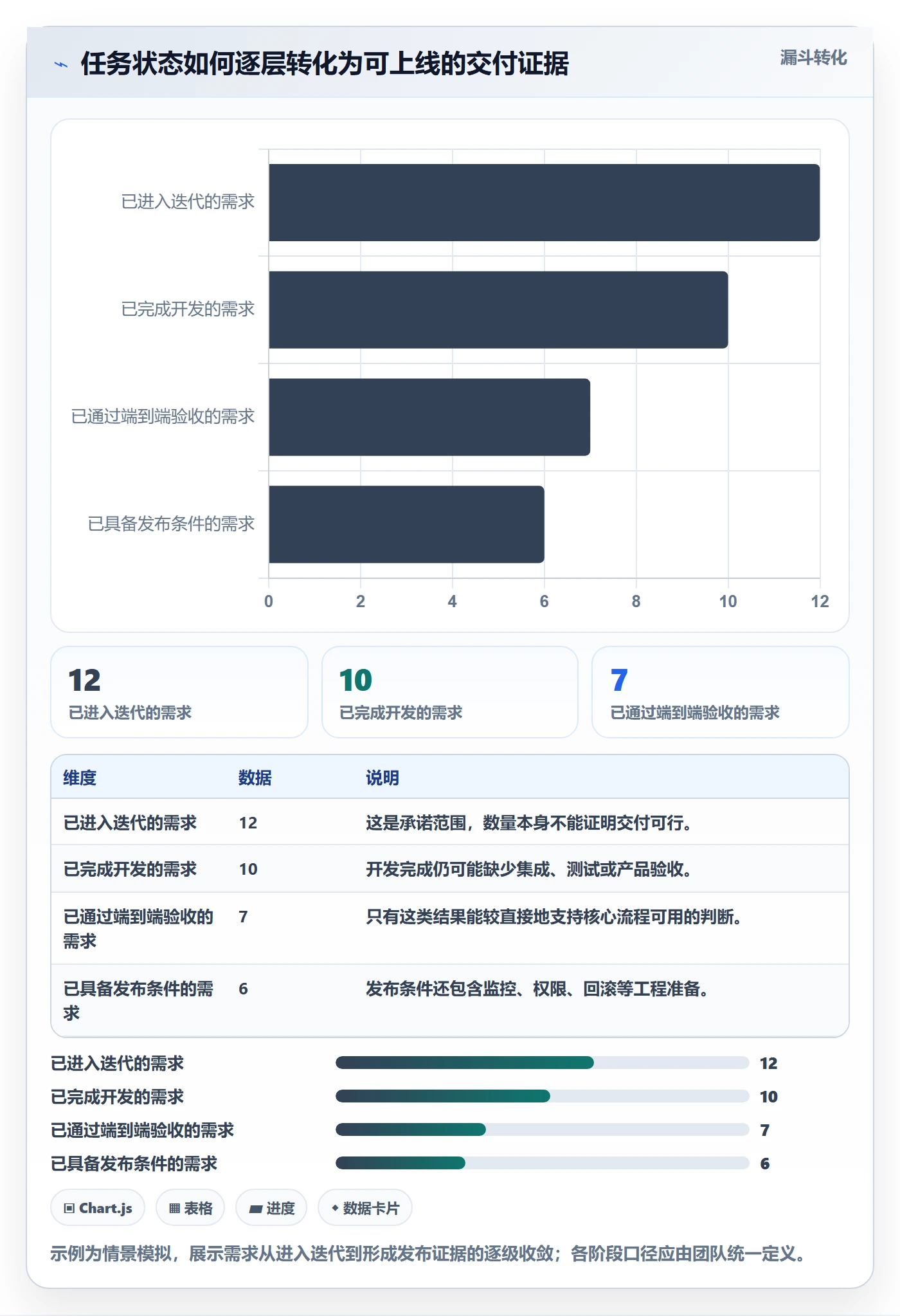Click the 数据 column header

coord(255,778)
